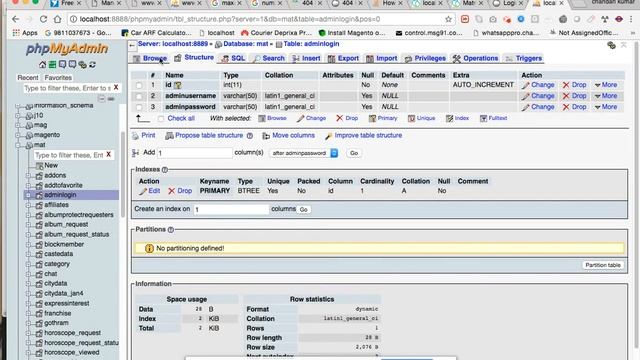Screen dimensions: 640x360
Task: Open the Privileges tab
Action: (x=425, y=58)
